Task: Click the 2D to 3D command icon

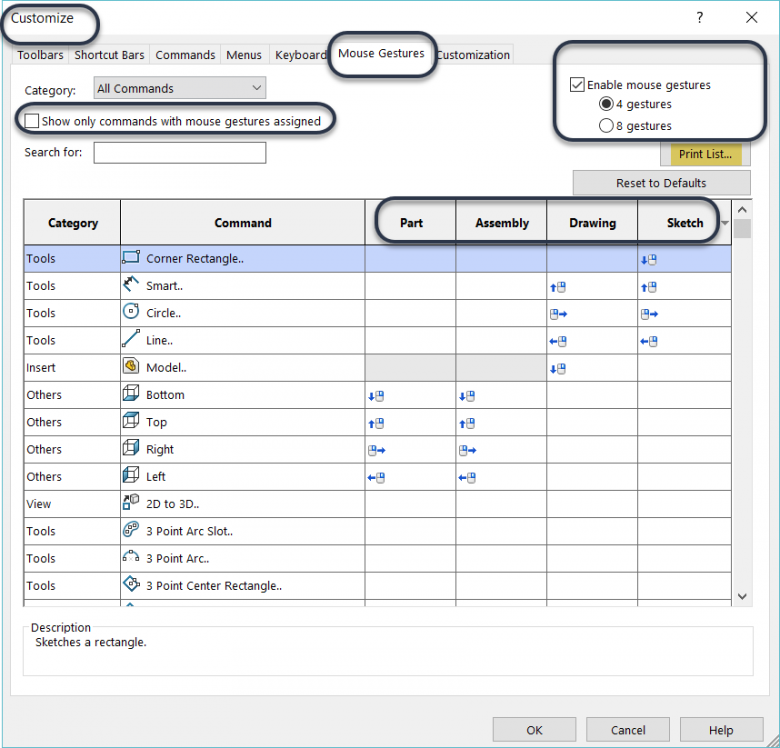Action: [131, 502]
